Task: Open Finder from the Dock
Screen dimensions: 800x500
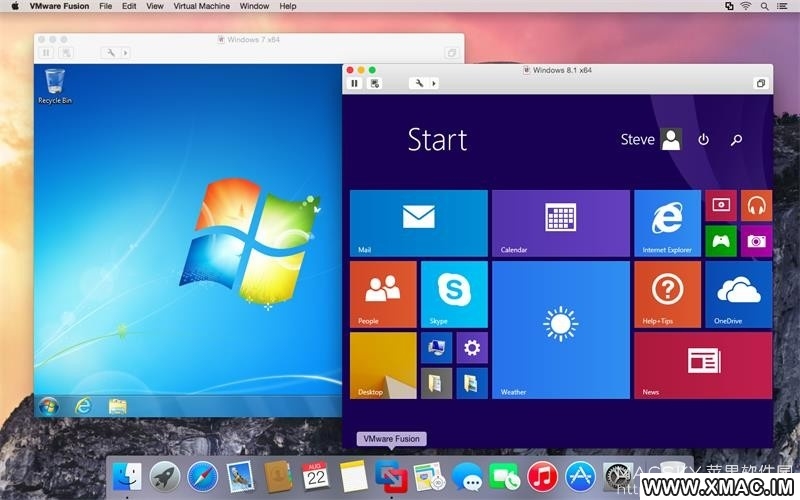Action: point(126,477)
